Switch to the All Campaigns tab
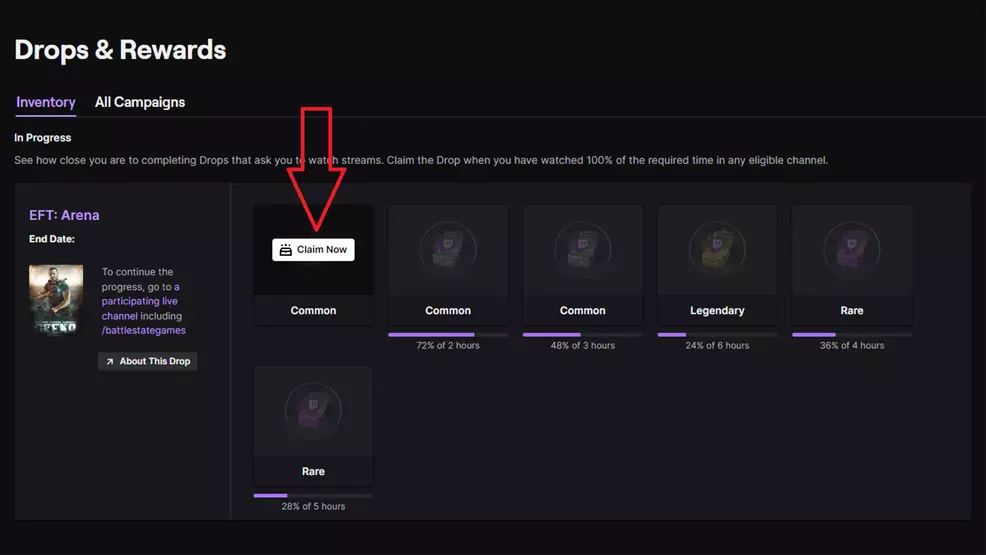This screenshot has height=555, width=986. (x=140, y=102)
